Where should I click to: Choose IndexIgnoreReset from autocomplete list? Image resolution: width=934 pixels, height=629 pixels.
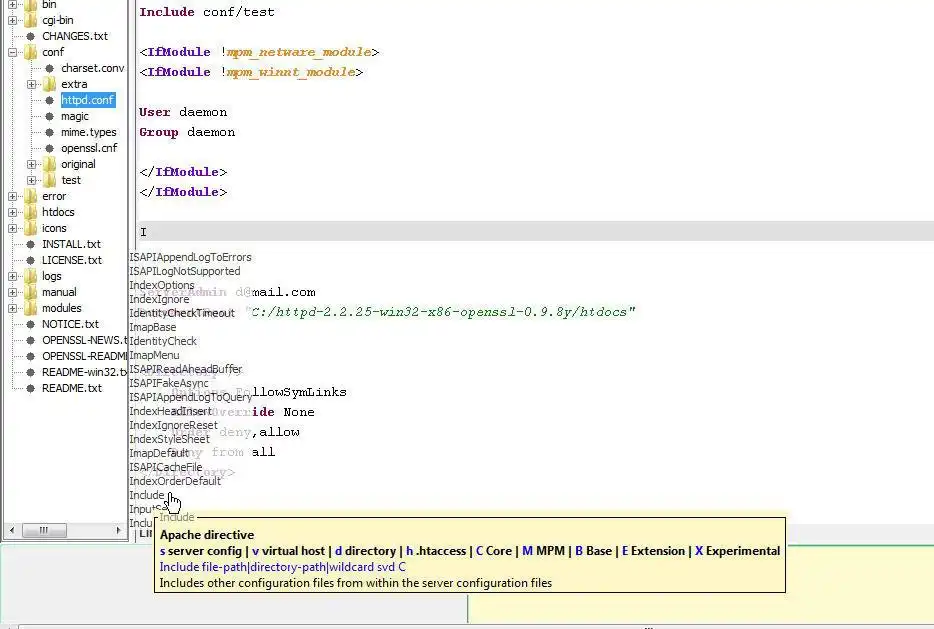coord(174,425)
